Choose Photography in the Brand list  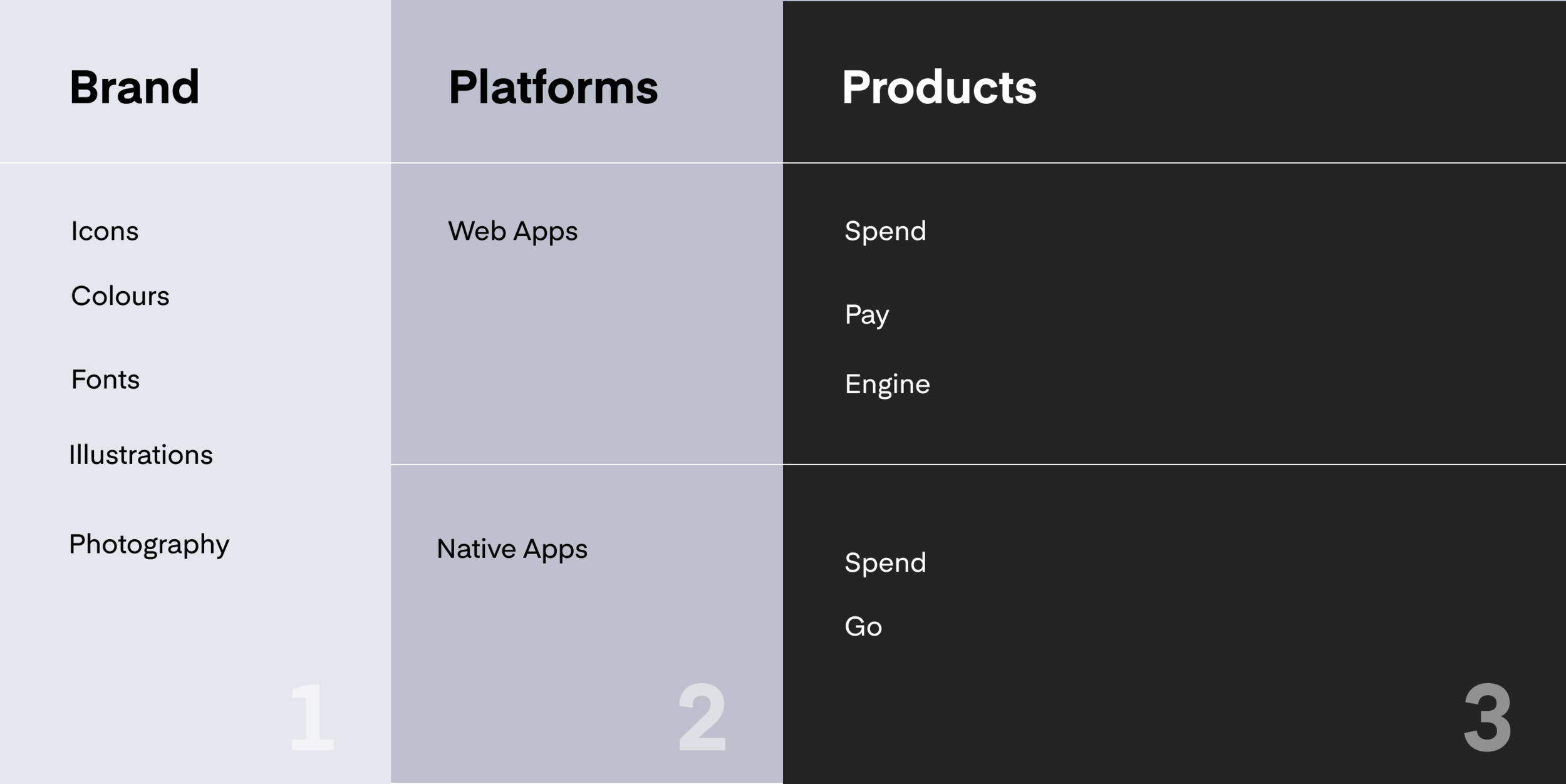pyautogui.click(x=149, y=545)
